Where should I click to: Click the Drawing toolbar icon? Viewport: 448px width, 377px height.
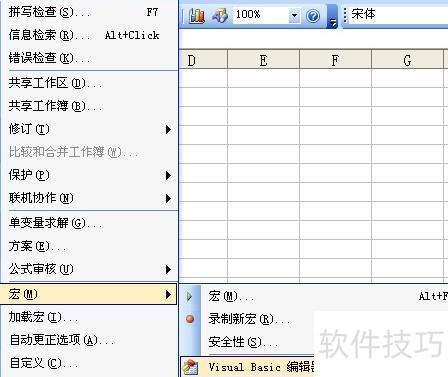pos(220,15)
